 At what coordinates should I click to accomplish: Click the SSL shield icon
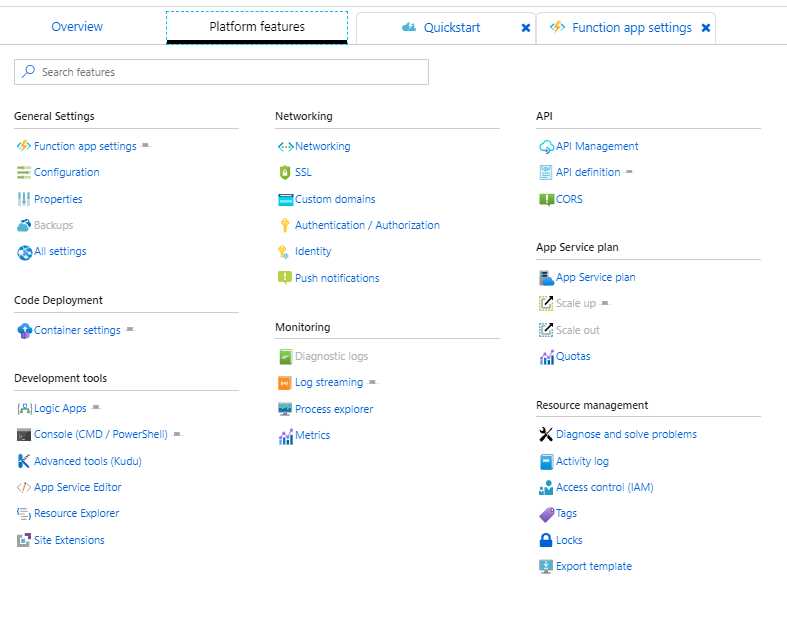[285, 173]
